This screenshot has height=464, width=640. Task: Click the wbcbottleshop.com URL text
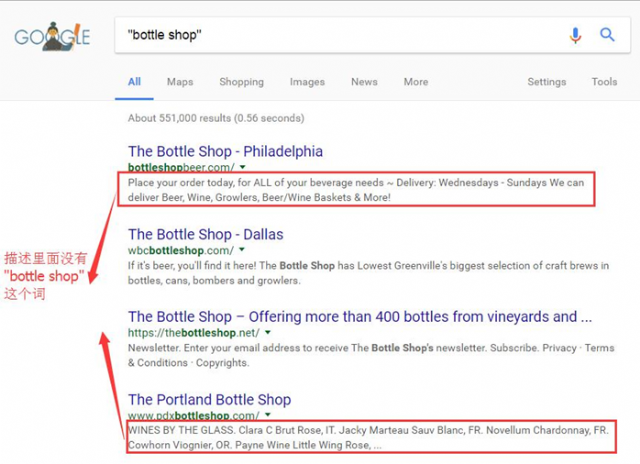[181, 250]
